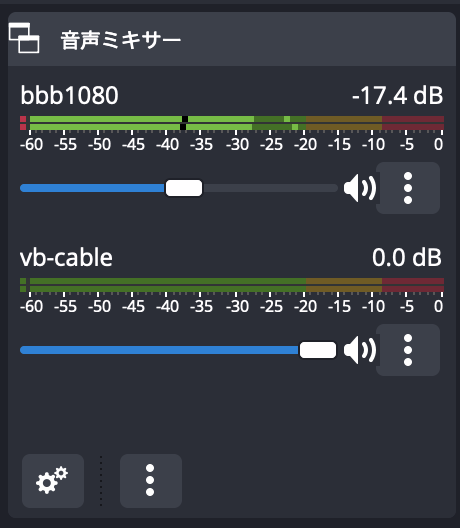
Task: Mute the vb-cable audio source
Action: coord(360,350)
